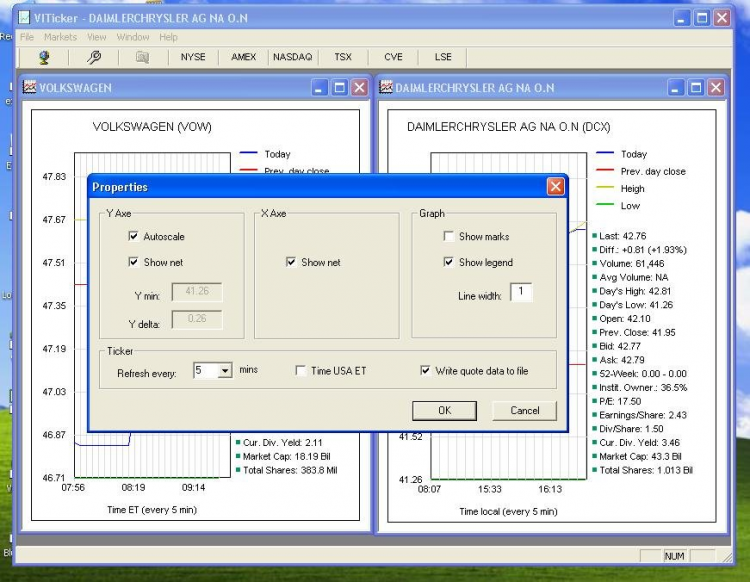Select the LSE market toolbar button

coord(443,57)
